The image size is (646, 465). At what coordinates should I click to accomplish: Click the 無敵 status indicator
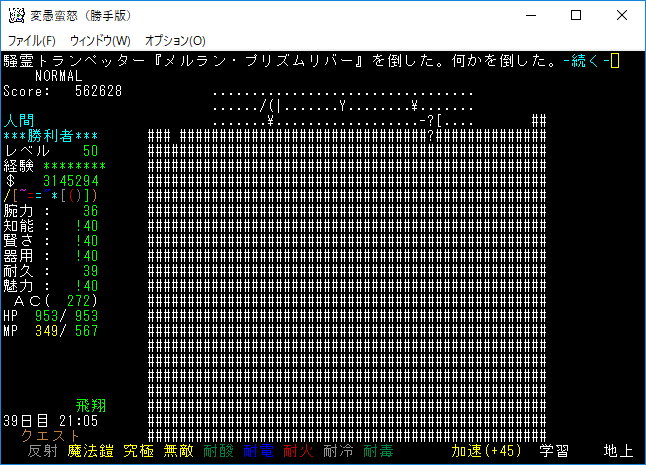[x=178, y=452]
